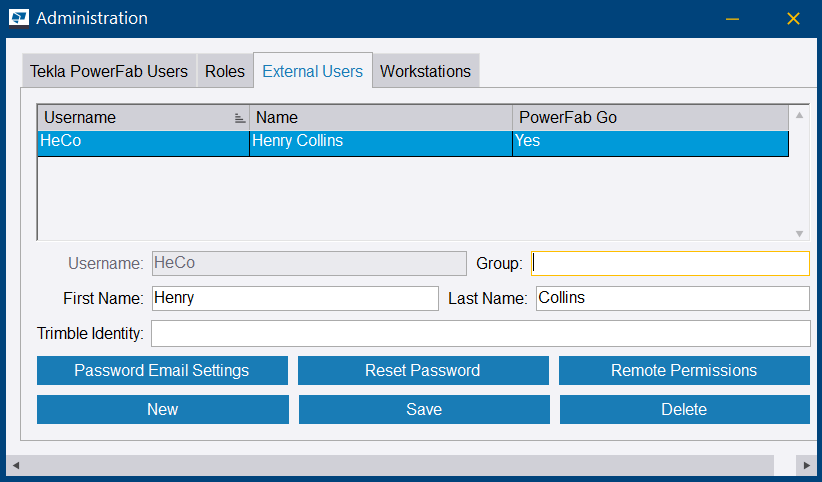The width and height of the screenshot is (822, 482).
Task: Switch to the Tekla PowerFab Users tab
Action: click(109, 71)
